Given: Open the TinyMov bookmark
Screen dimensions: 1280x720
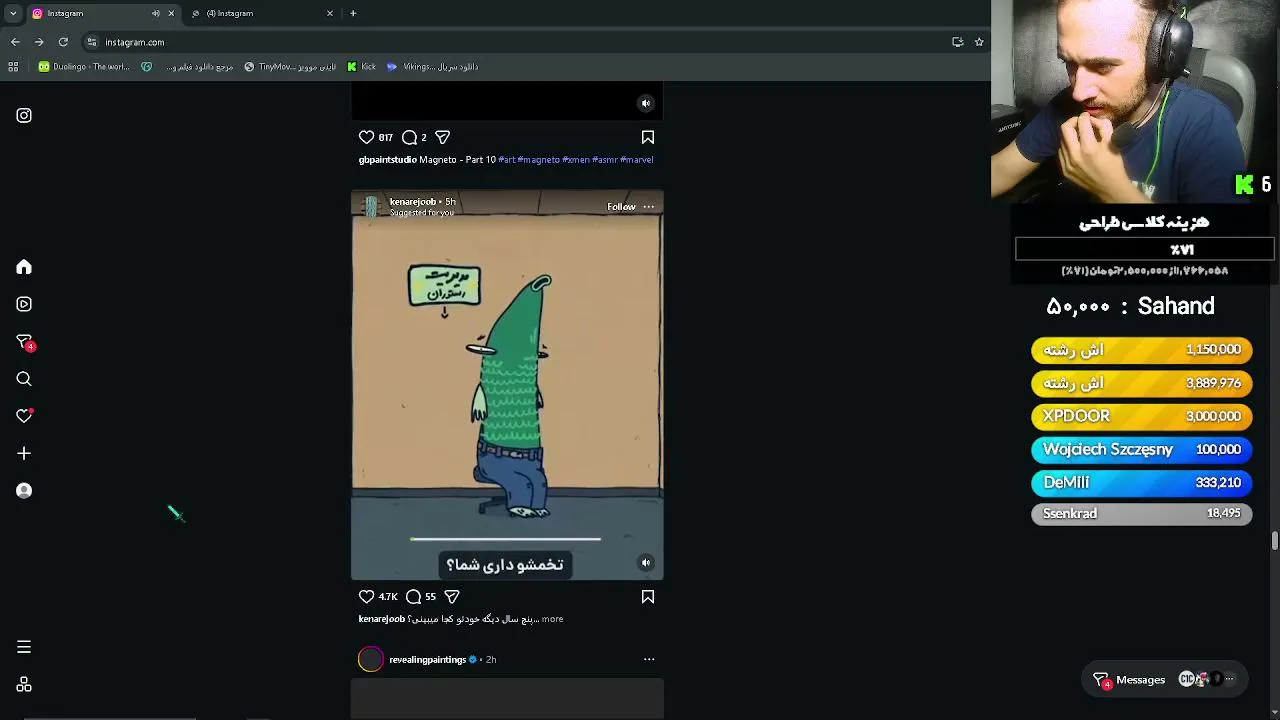Looking at the screenshot, I should tap(290, 67).
